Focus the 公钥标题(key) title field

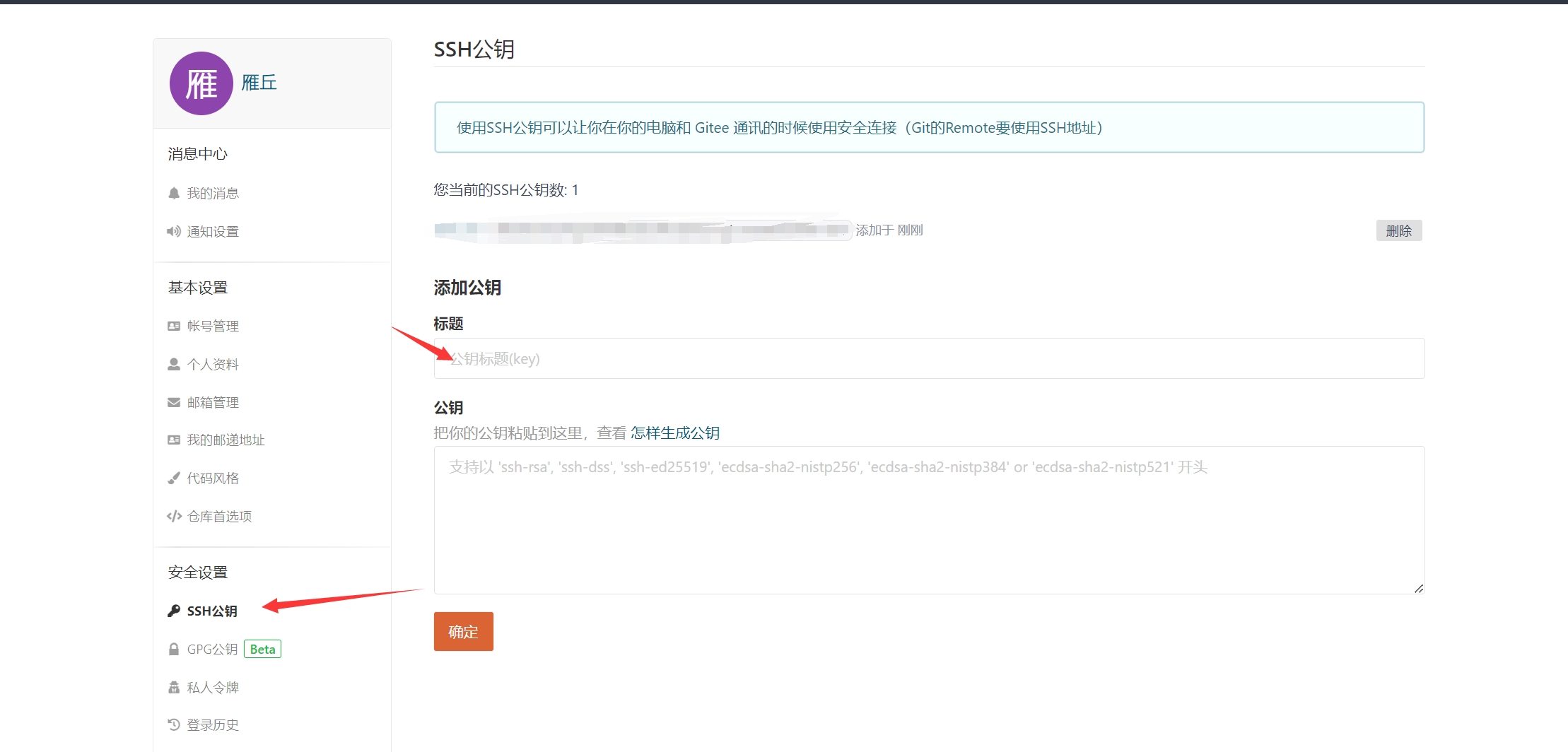tap(929, 358)
